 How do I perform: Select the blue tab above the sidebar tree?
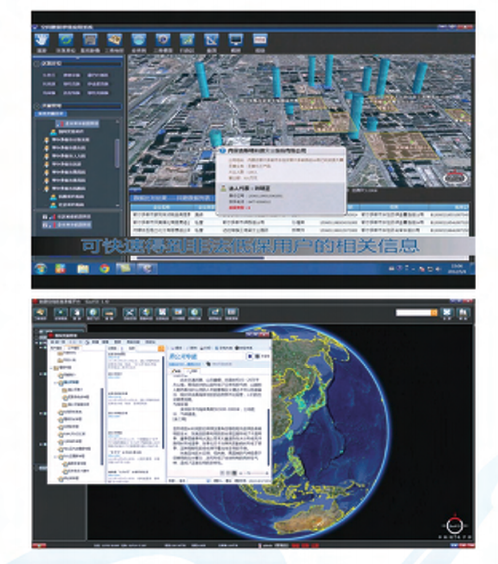coord(50,114)
